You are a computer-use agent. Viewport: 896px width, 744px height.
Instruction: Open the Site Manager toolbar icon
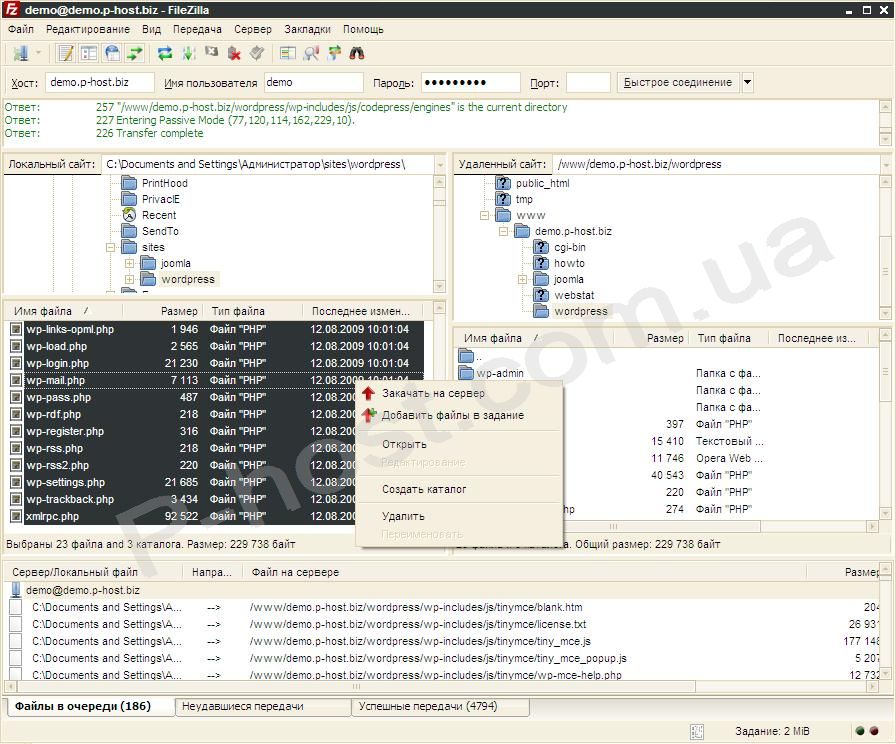(21, 54)
